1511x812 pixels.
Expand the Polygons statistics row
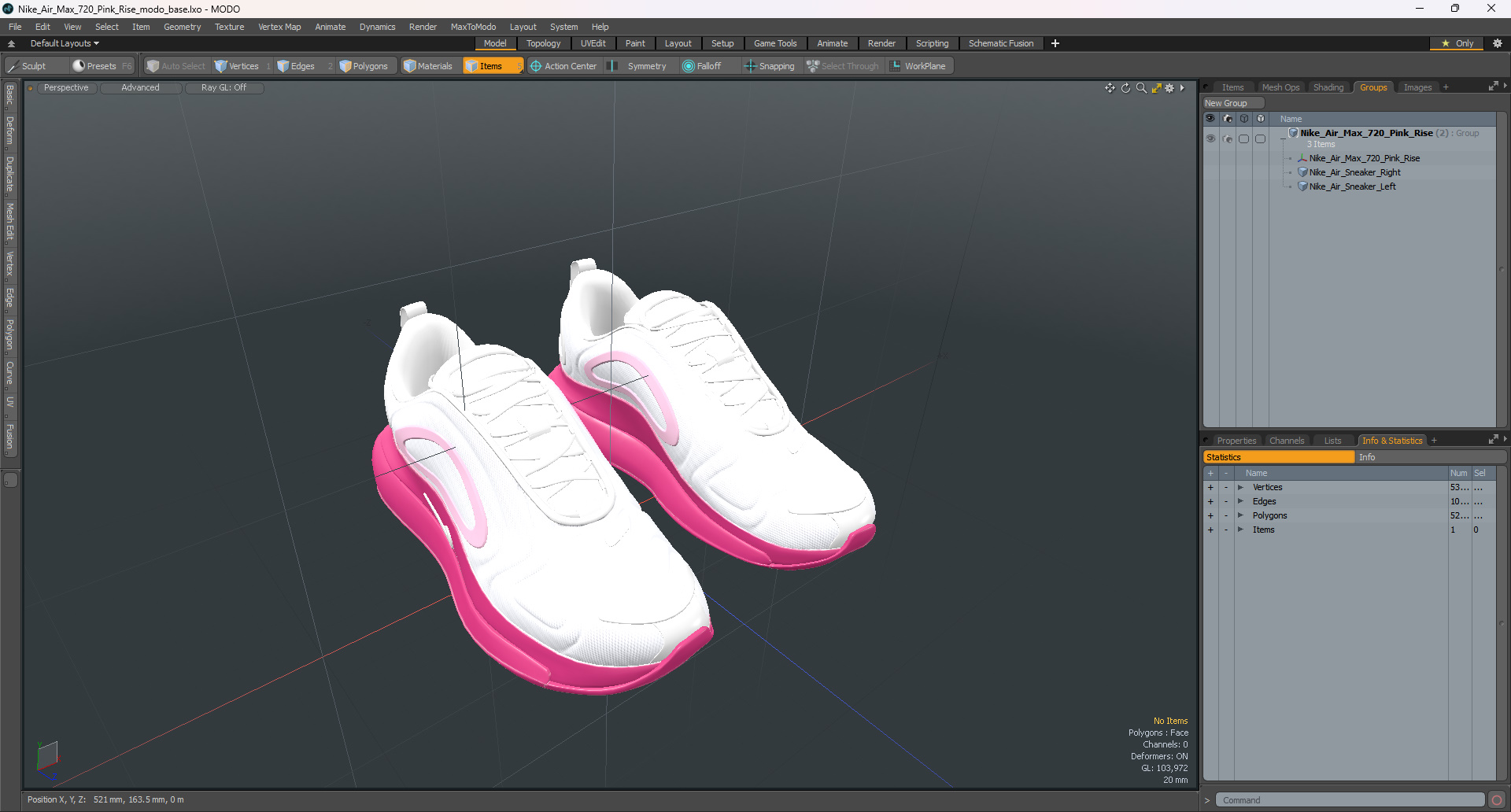click(1240, 515)
